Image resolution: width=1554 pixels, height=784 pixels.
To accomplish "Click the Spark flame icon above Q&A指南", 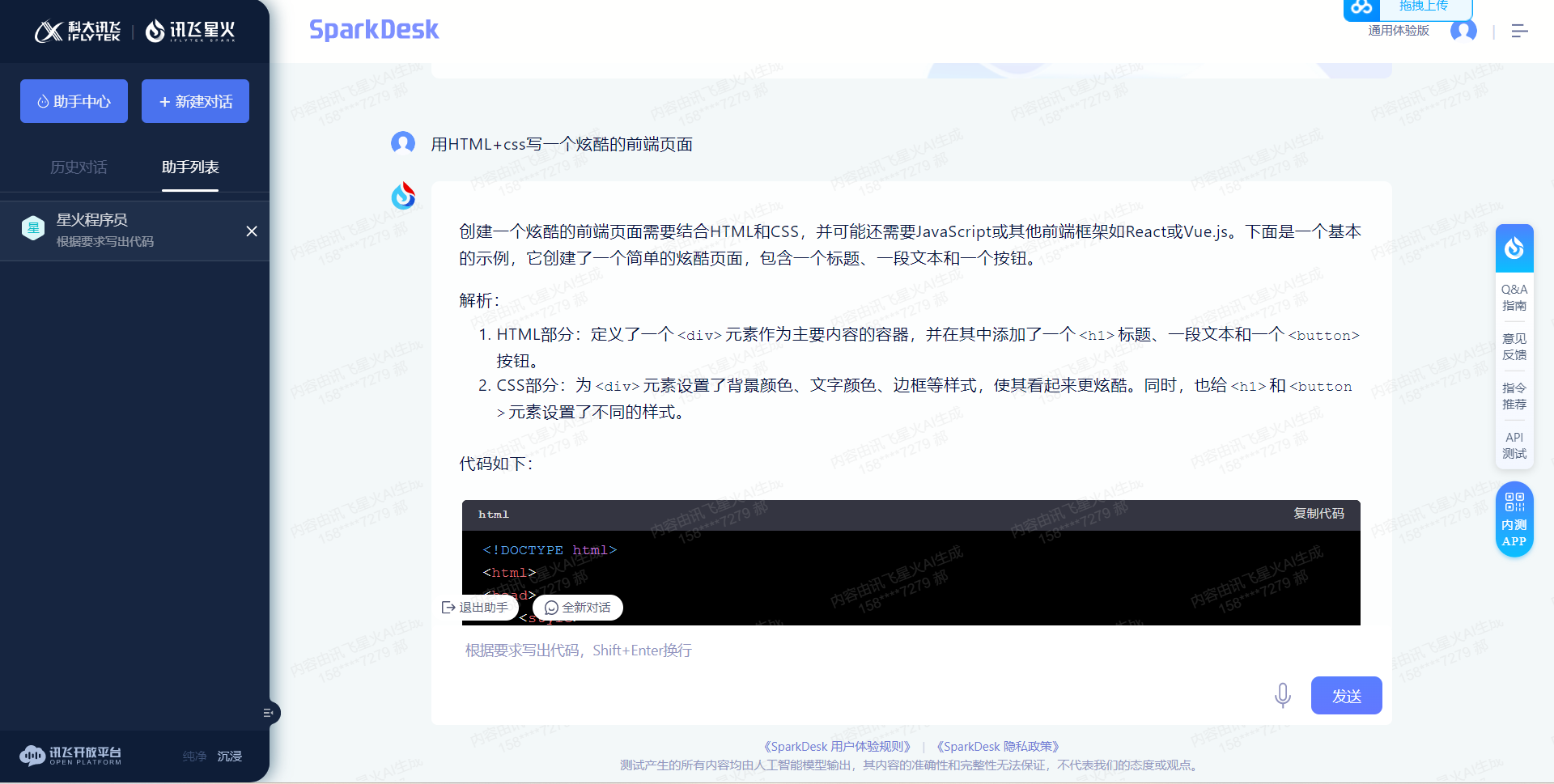I will click(1514, 248).
